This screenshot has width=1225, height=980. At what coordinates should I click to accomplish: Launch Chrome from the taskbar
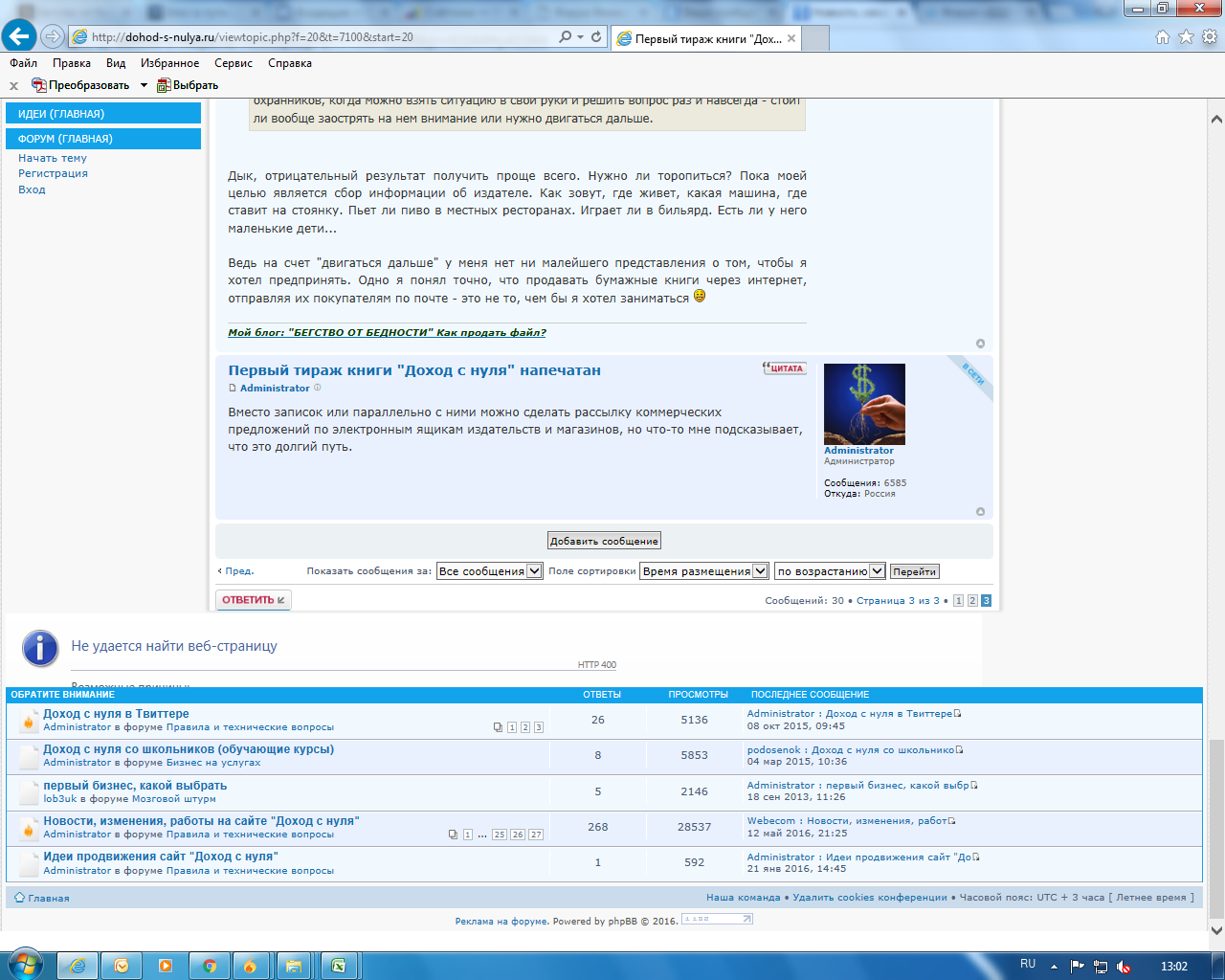point(209,966)
